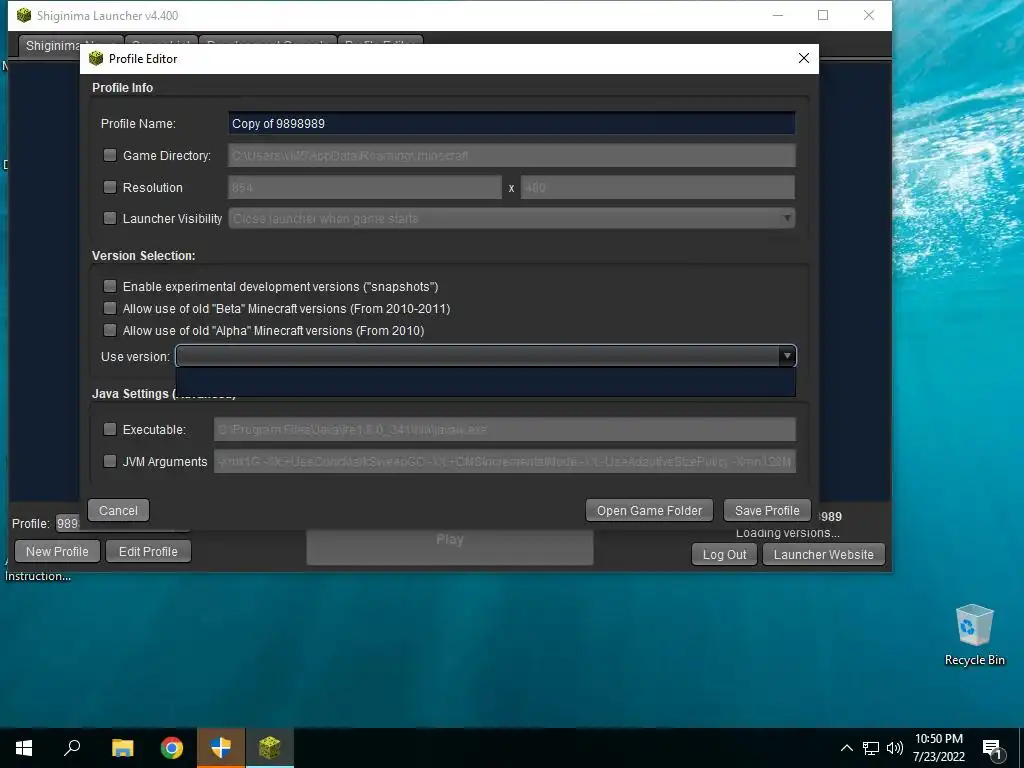Click the JVM Arguments text field
The height and width of the screenshot is (768, 1024).
tap(505, 461)
